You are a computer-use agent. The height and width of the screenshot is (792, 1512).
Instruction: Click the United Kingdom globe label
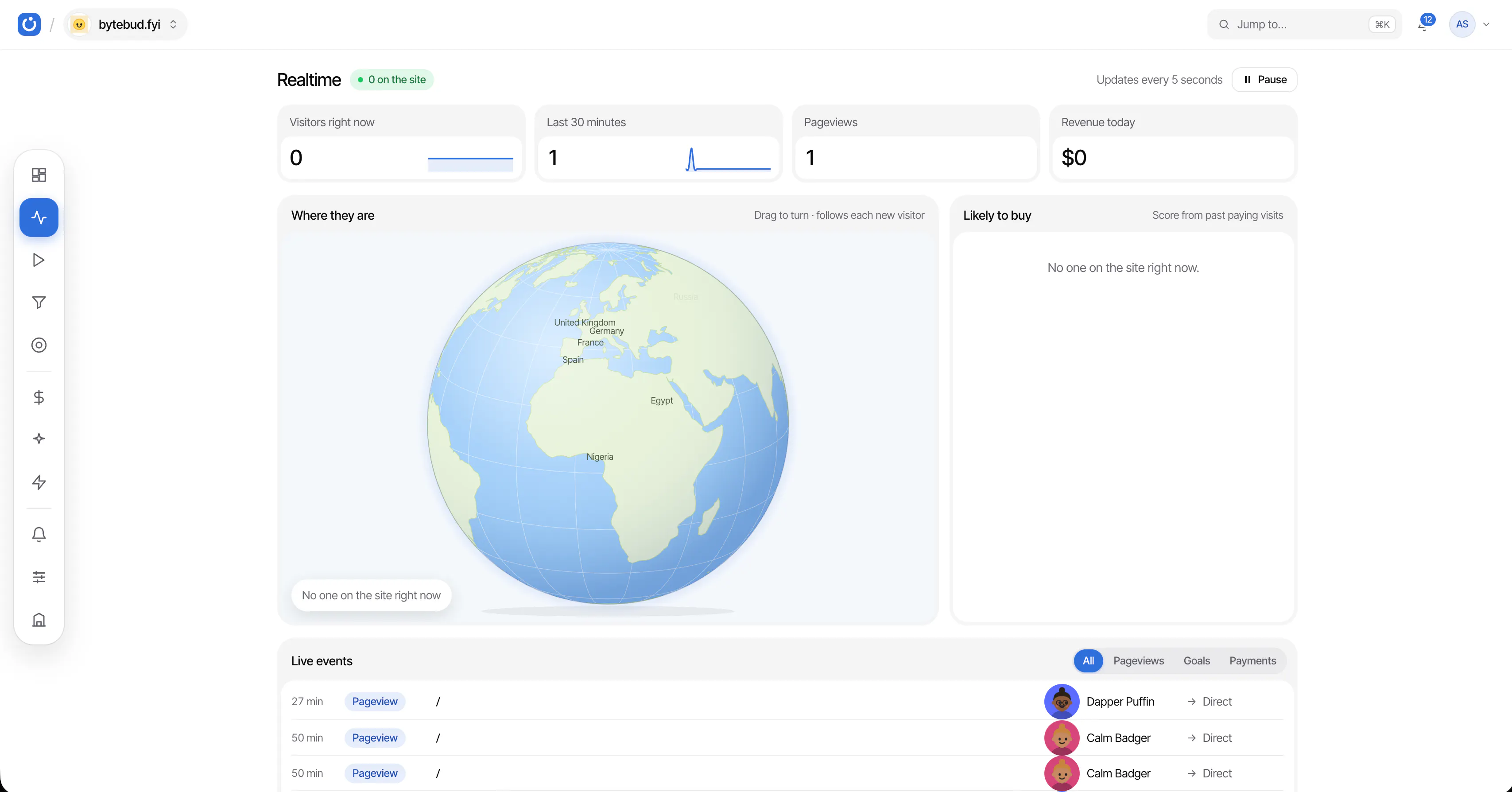click(585, 322)
